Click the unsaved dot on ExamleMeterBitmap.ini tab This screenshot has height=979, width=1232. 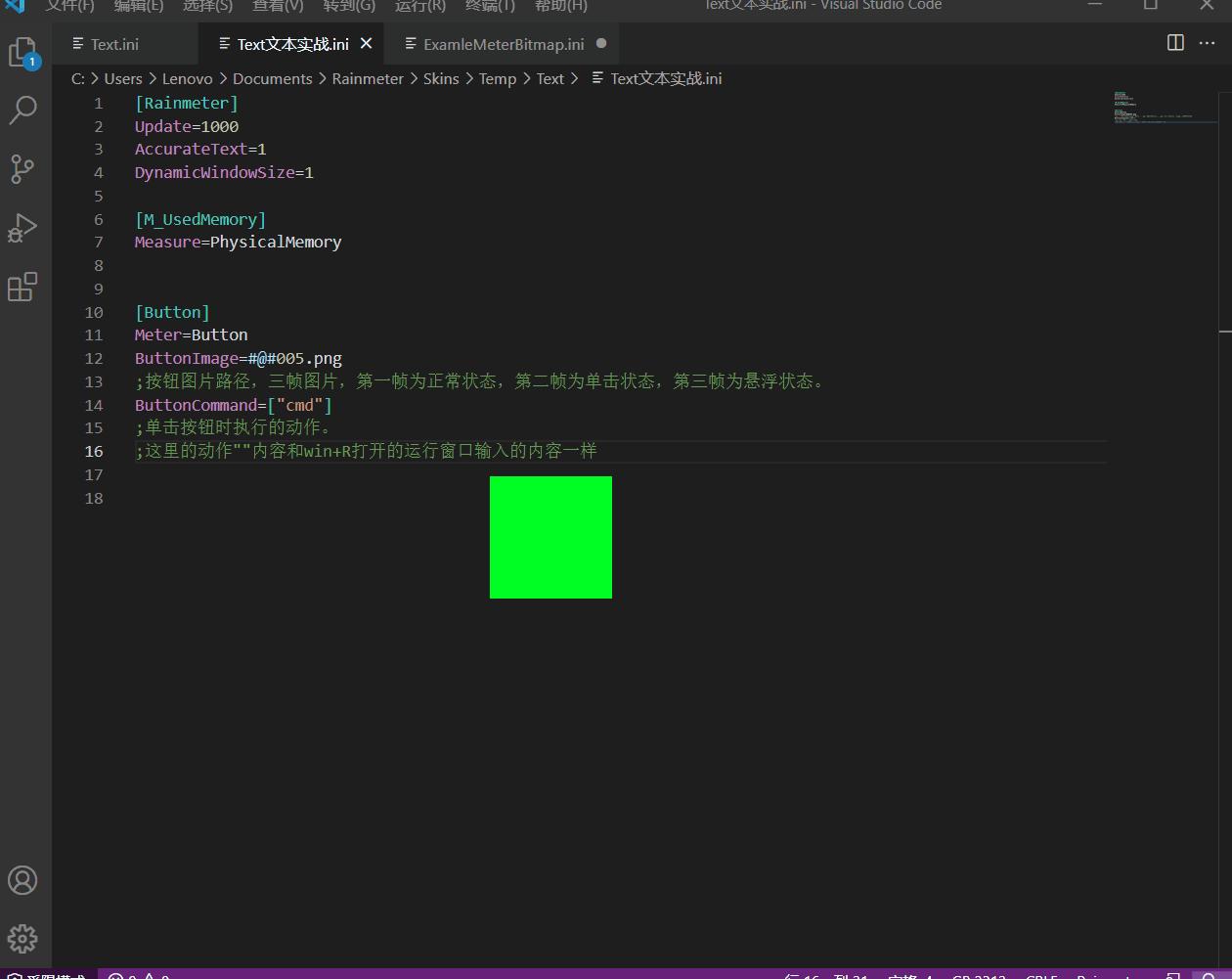601,43
